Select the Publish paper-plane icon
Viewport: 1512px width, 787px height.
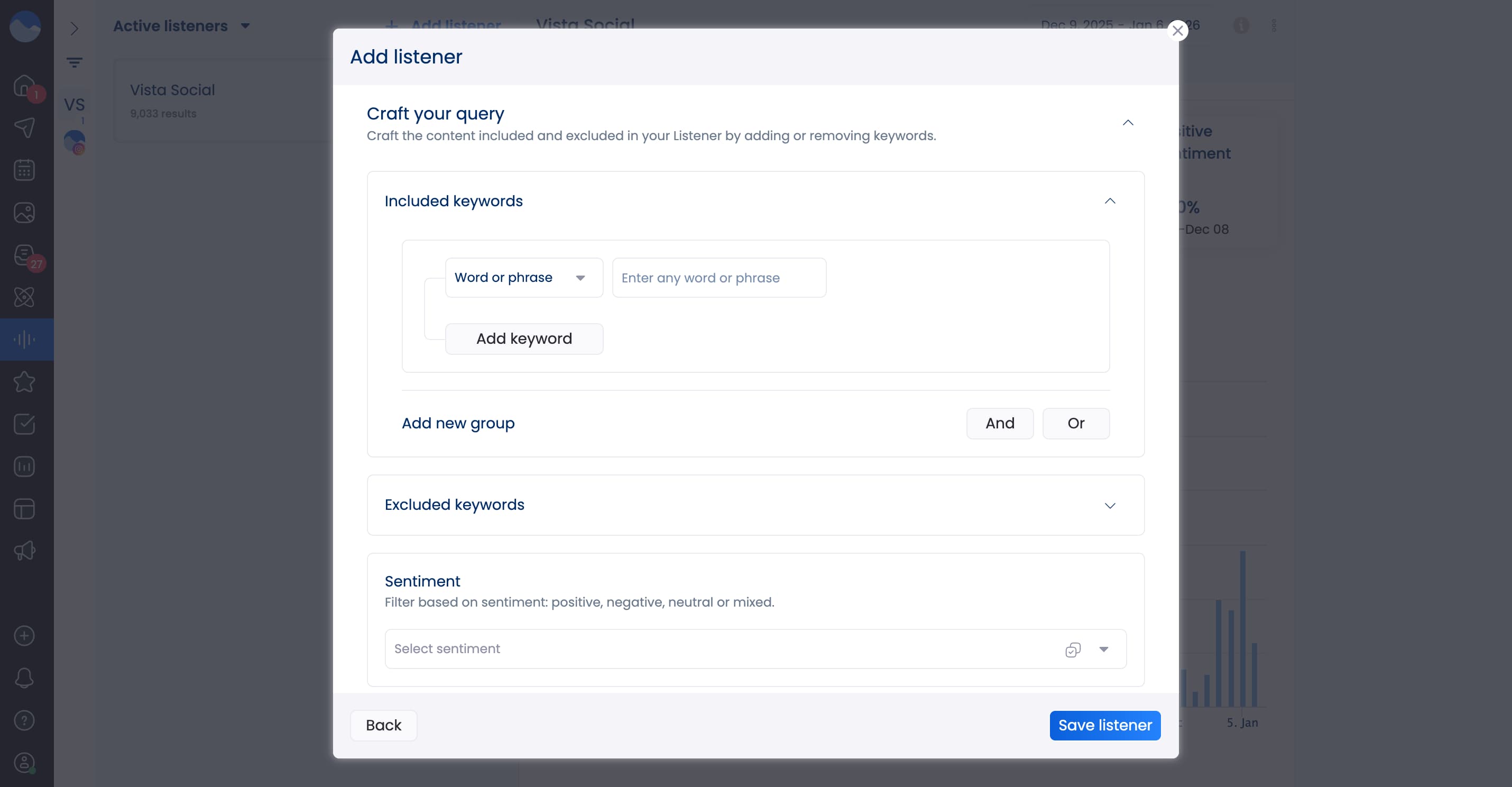24,128
